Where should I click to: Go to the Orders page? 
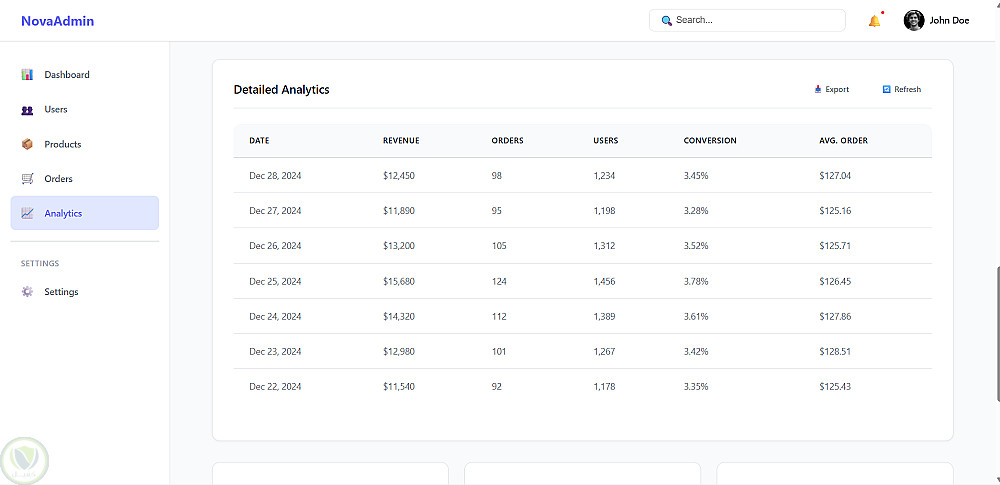[x=58, y=179]
